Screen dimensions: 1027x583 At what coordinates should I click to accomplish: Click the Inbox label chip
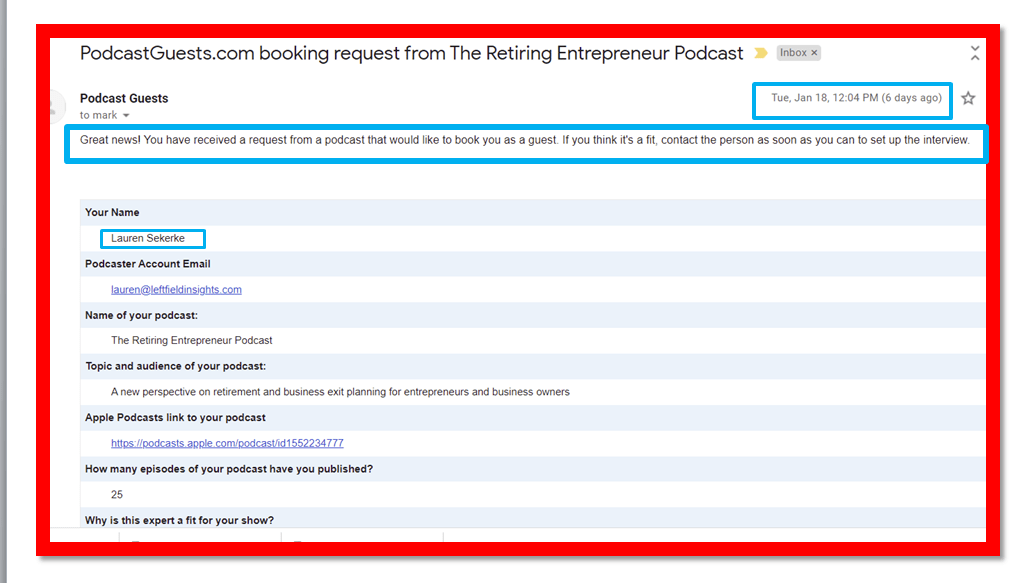pyautogui.click(x=793, y=53)
